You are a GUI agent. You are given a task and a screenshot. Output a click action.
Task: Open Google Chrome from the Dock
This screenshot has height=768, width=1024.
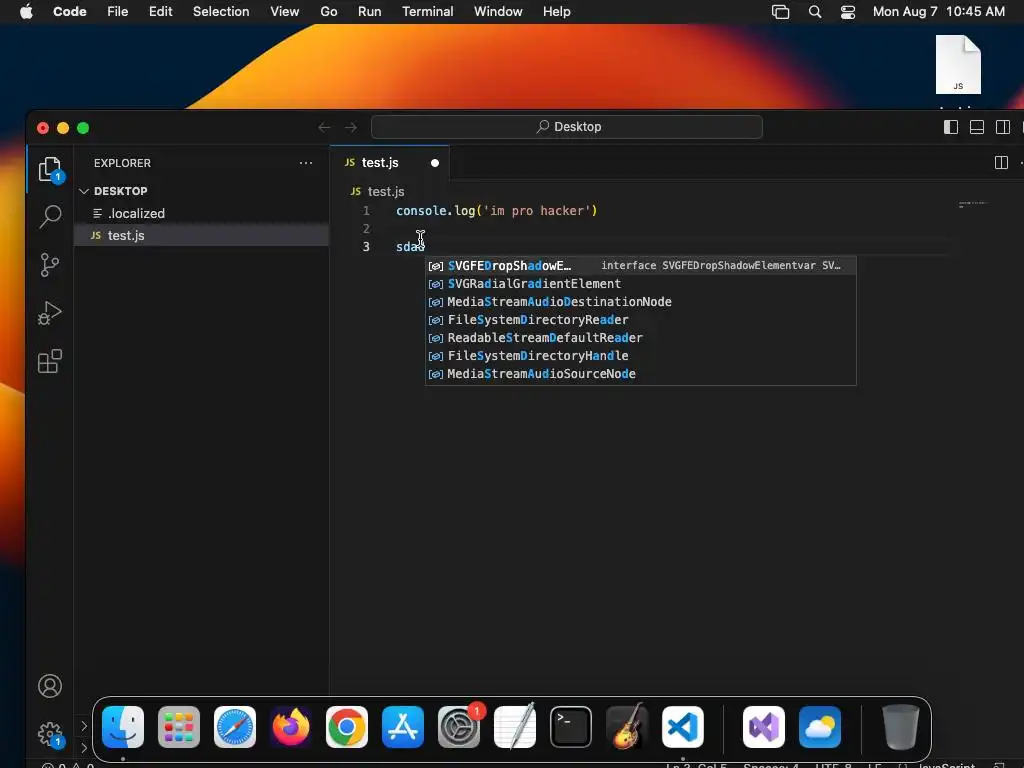347,727
